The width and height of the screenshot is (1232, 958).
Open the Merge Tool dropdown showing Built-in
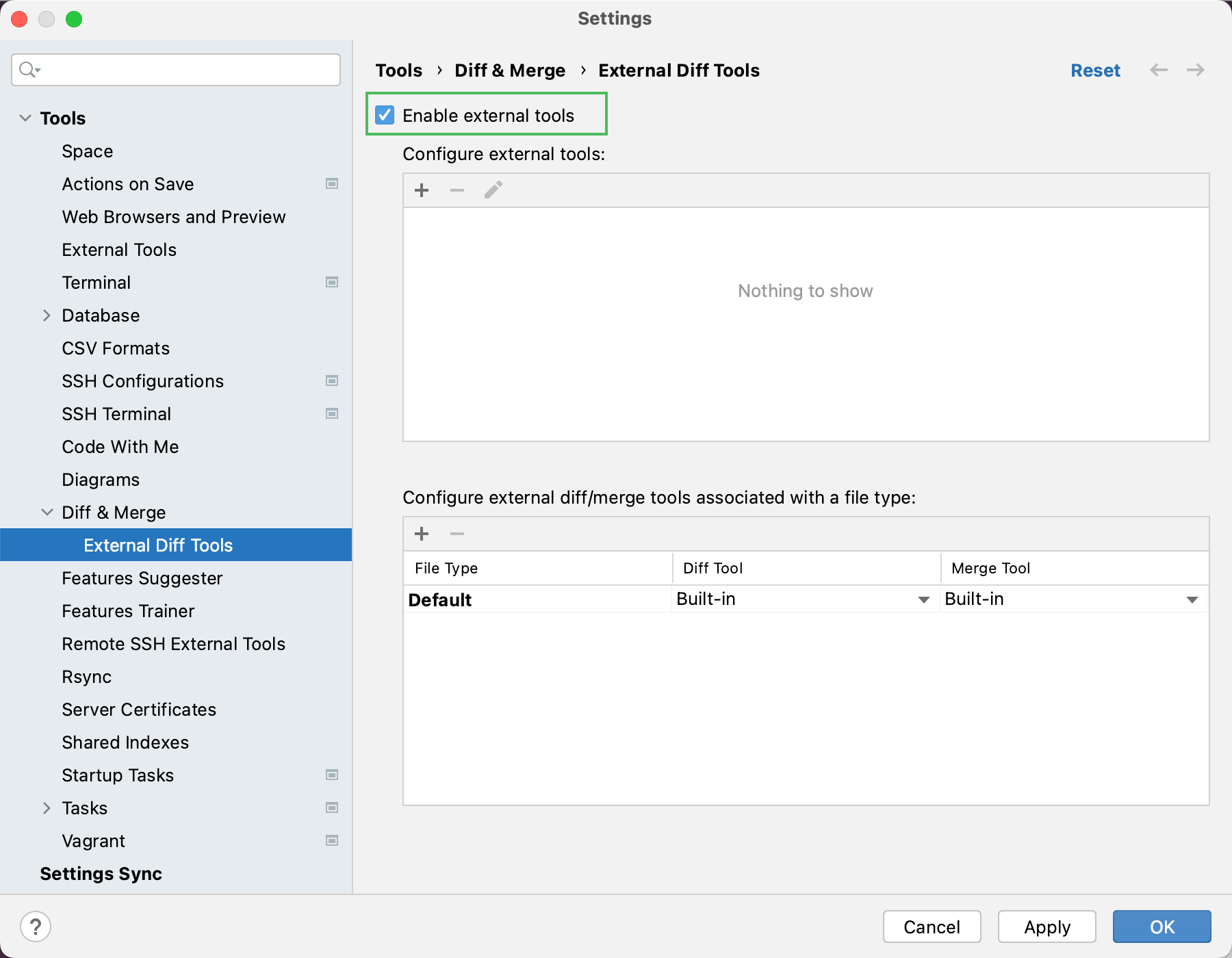click(1194, 599)
